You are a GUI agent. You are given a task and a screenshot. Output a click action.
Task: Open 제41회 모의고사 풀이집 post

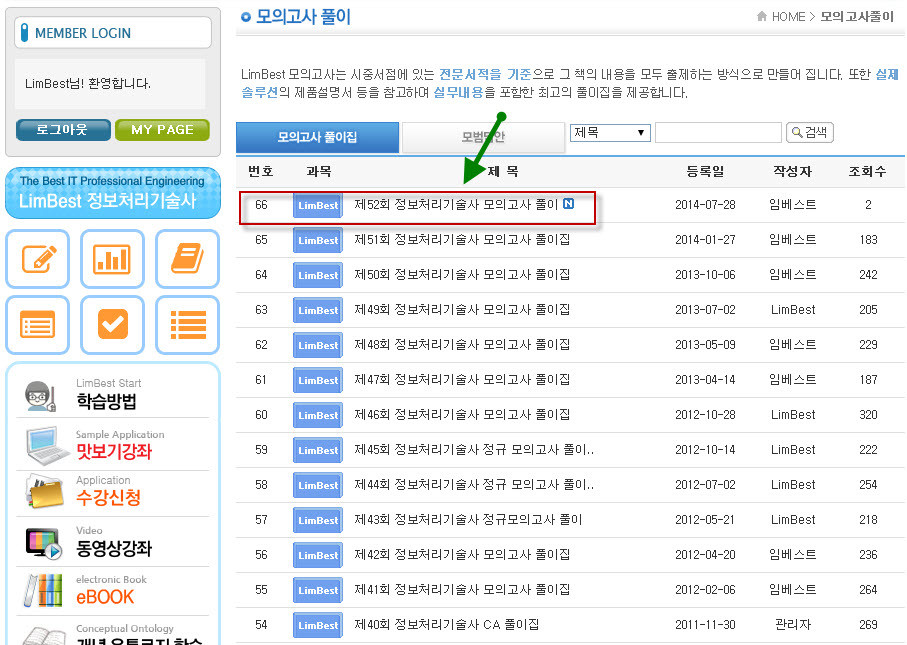(x=462, y=589)
